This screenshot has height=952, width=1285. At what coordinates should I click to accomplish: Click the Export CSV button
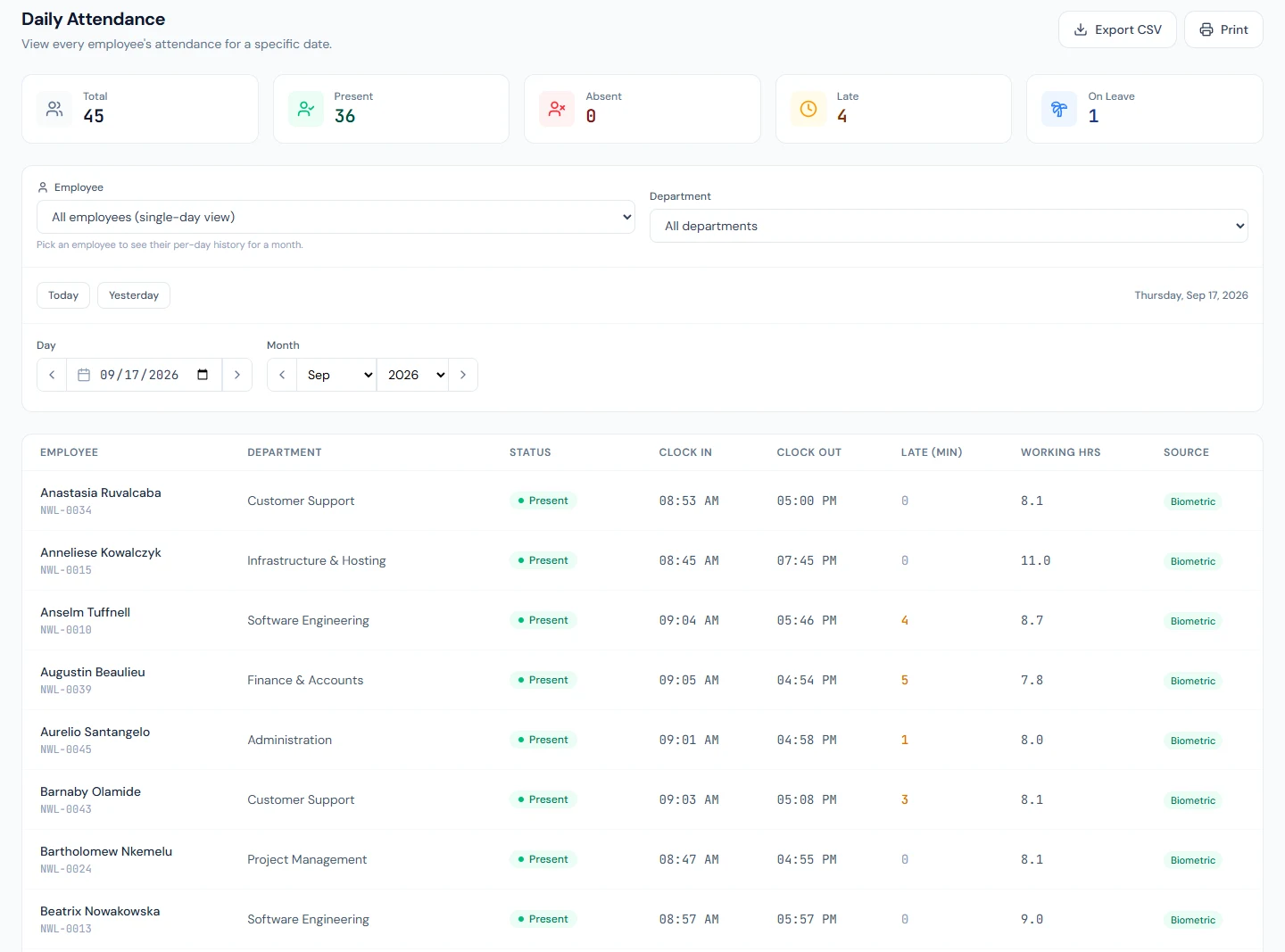(1117, 29)
